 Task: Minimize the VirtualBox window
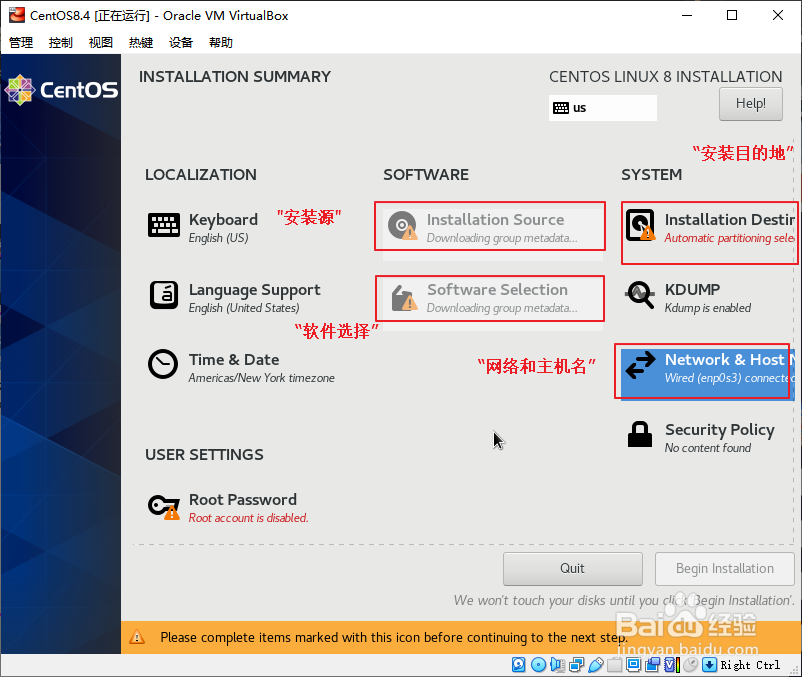(x=687, y=15)
